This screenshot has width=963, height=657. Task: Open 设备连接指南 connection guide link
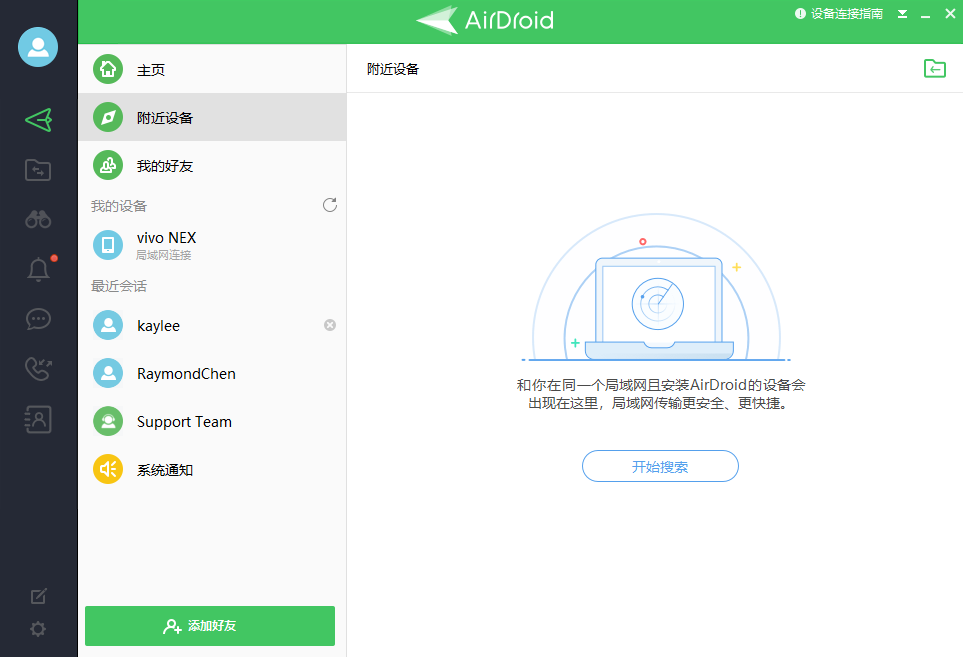839,14
